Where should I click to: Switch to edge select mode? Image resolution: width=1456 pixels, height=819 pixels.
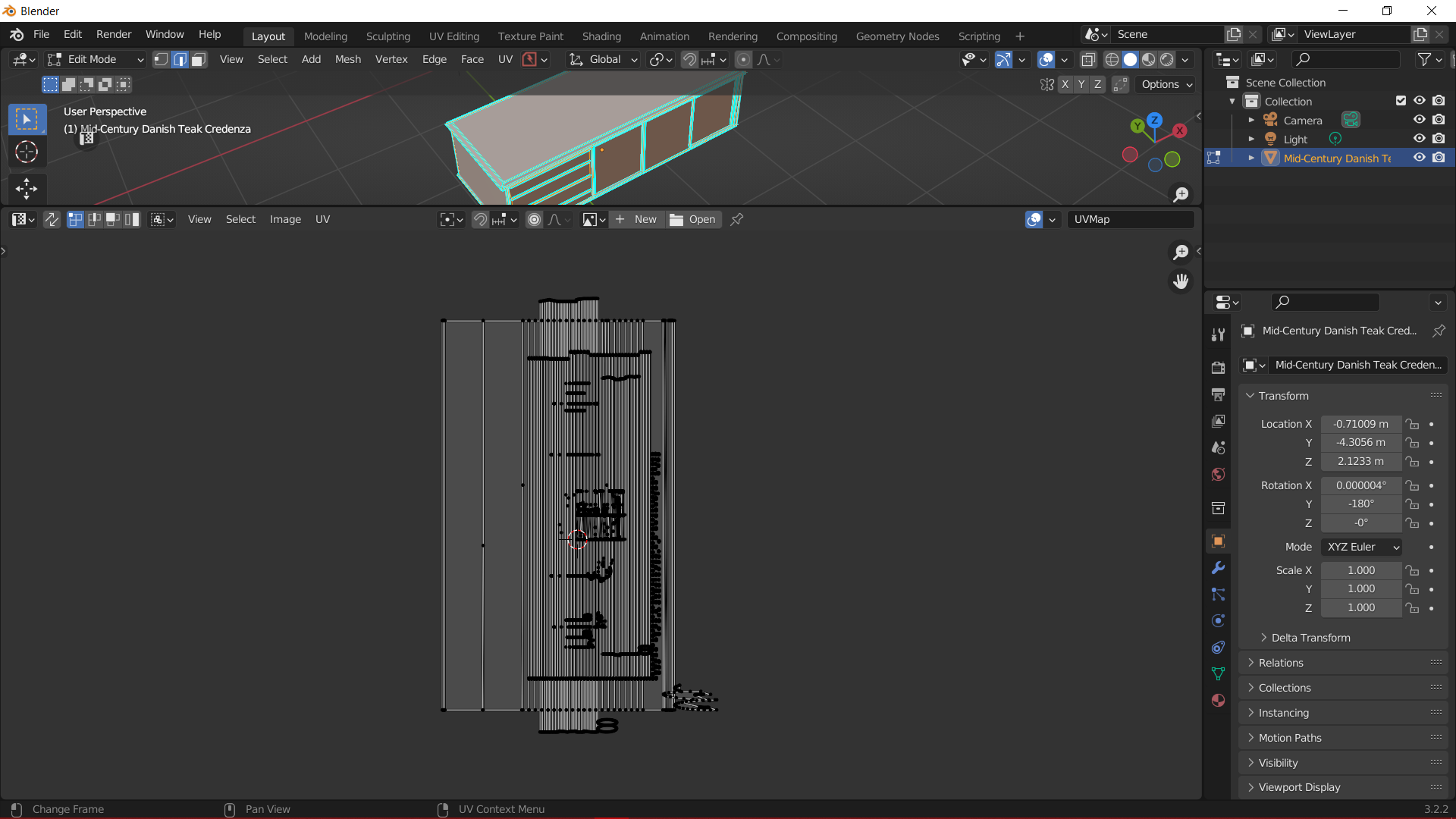point(180,59)
